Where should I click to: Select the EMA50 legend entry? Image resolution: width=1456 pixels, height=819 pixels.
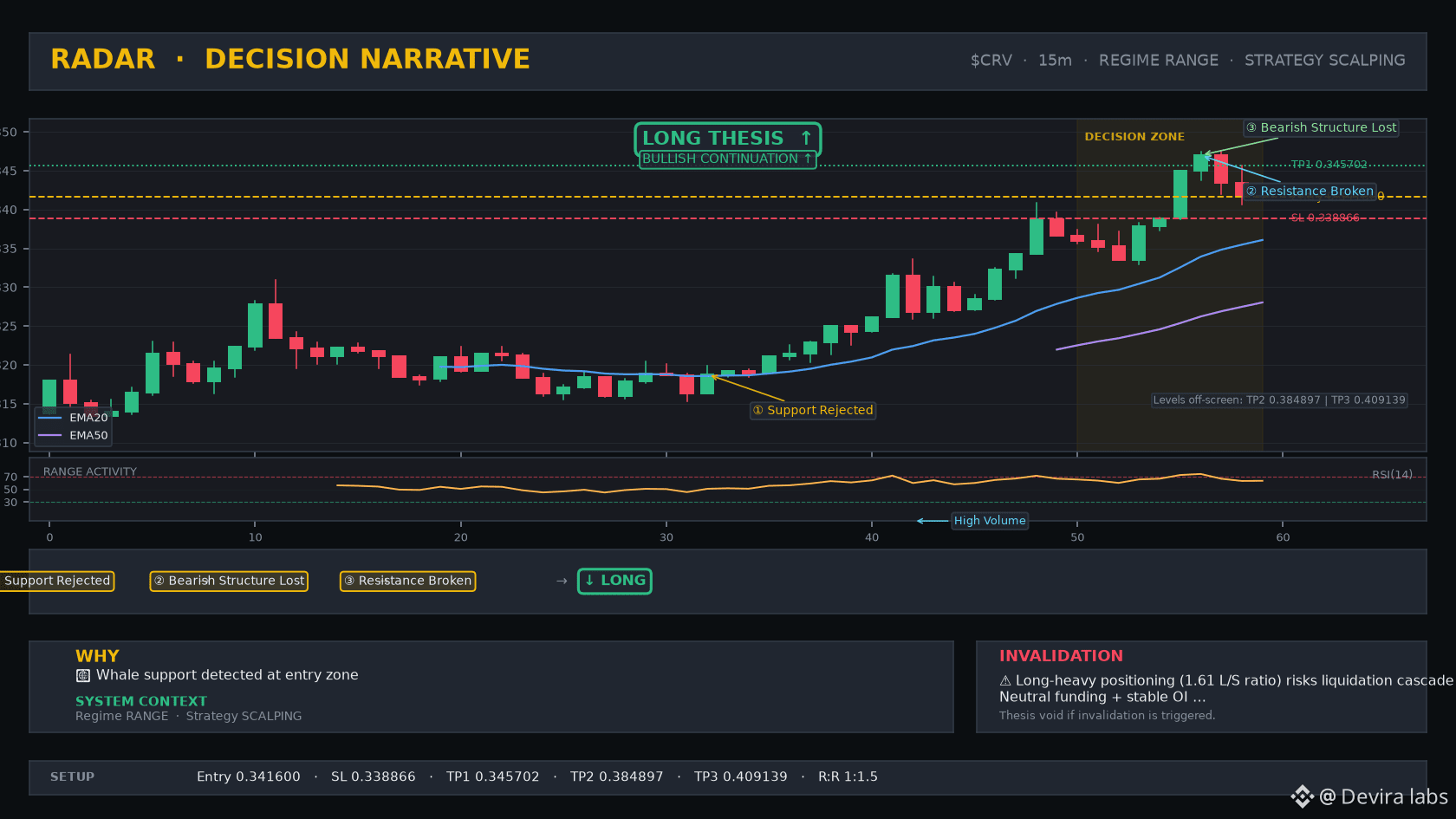click(74, 436)
